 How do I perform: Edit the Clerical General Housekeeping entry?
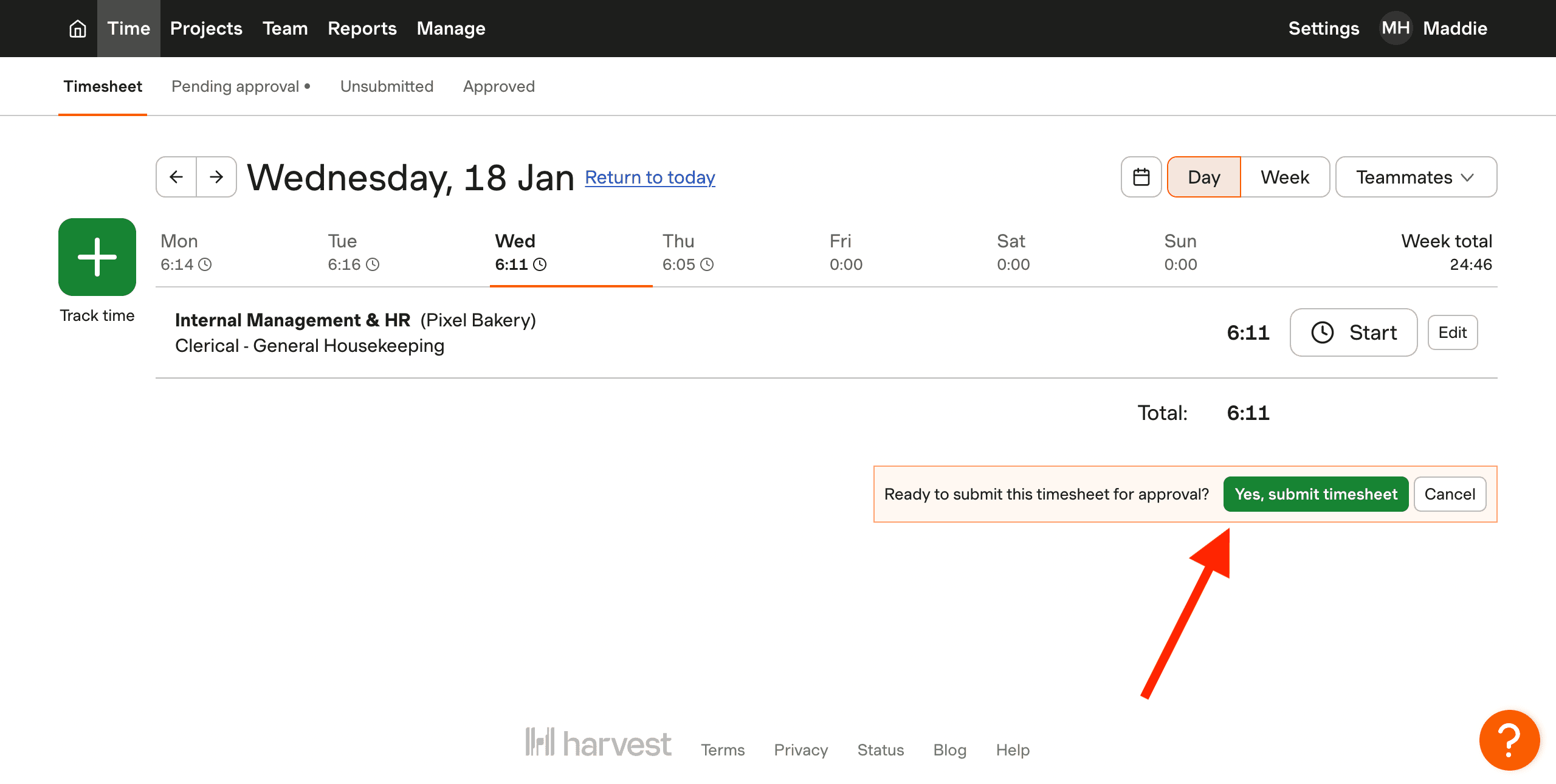point(1453,332)
